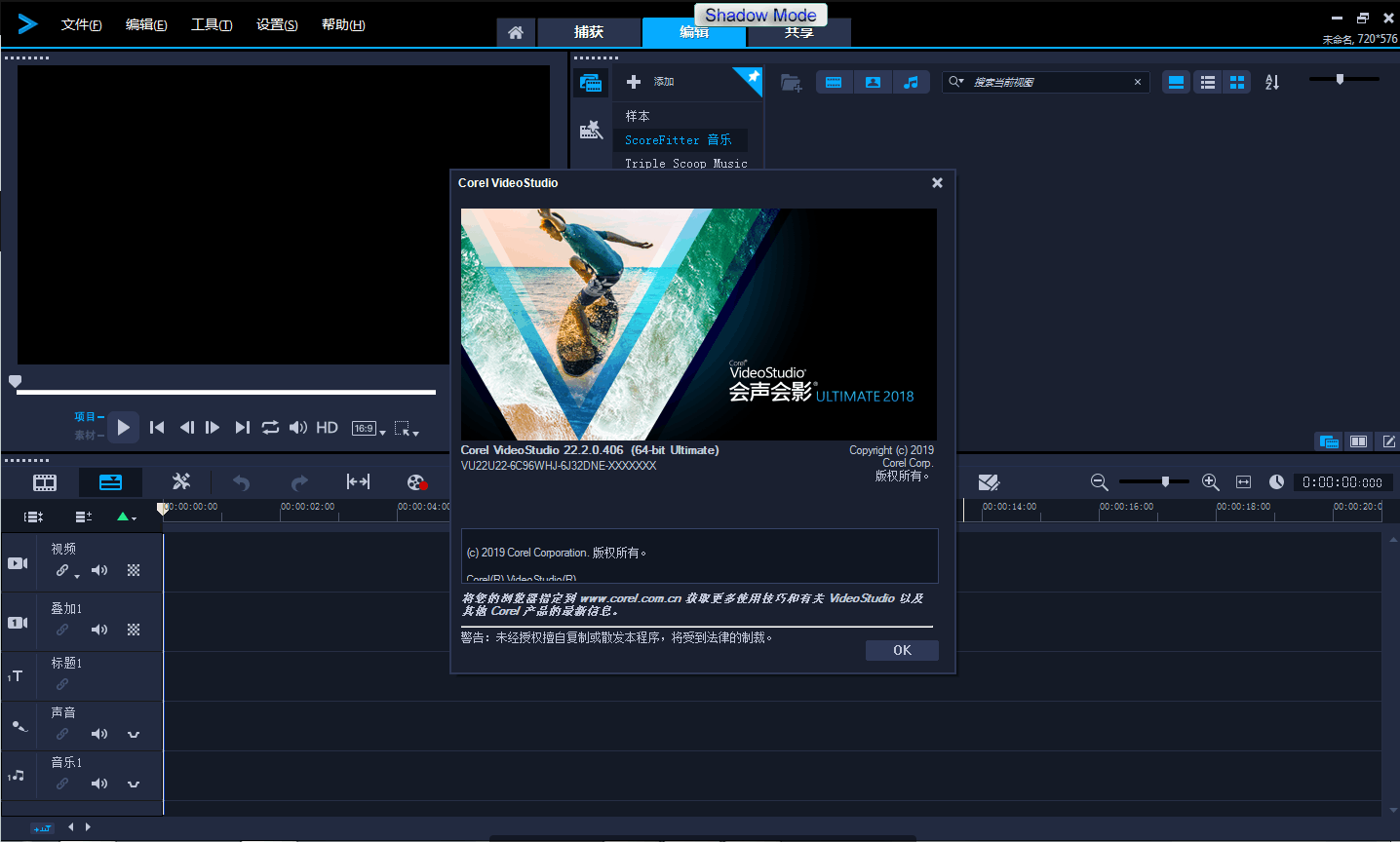Zoom out the timeline
Image resolution: width=1400 pixels, height=842 pixels.
click(x=1099, y=482)
